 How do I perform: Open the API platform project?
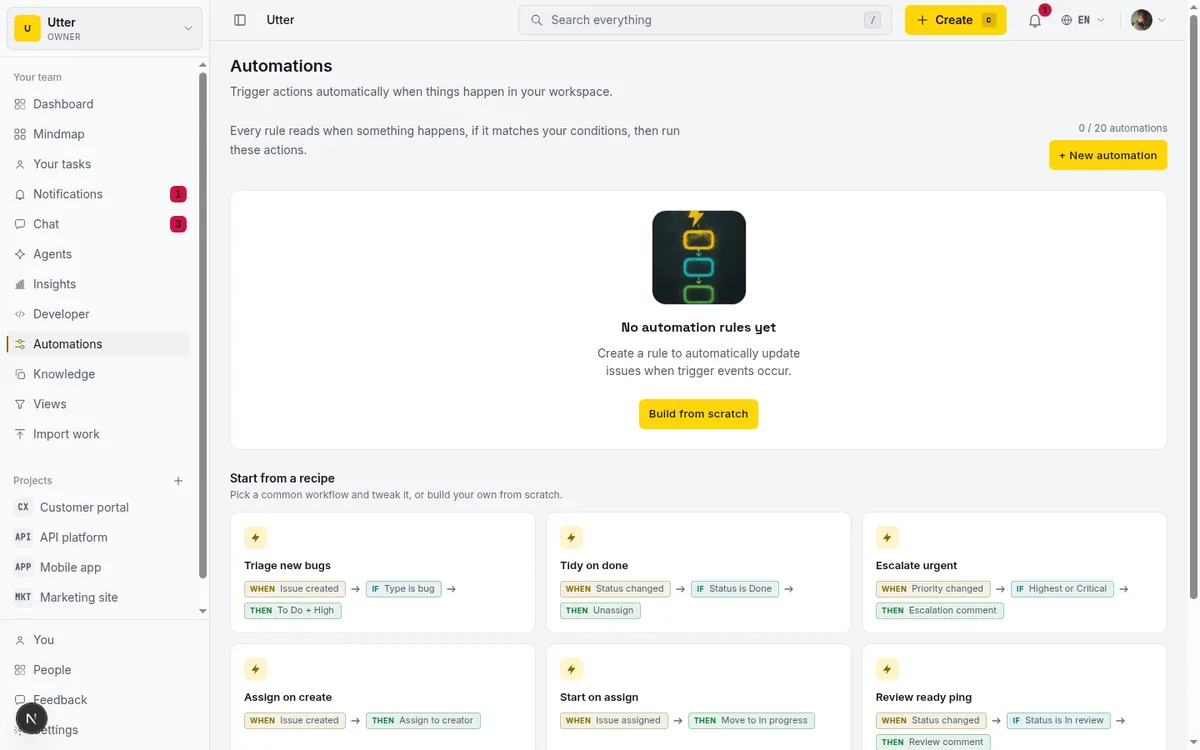click(x=97, y=537)
